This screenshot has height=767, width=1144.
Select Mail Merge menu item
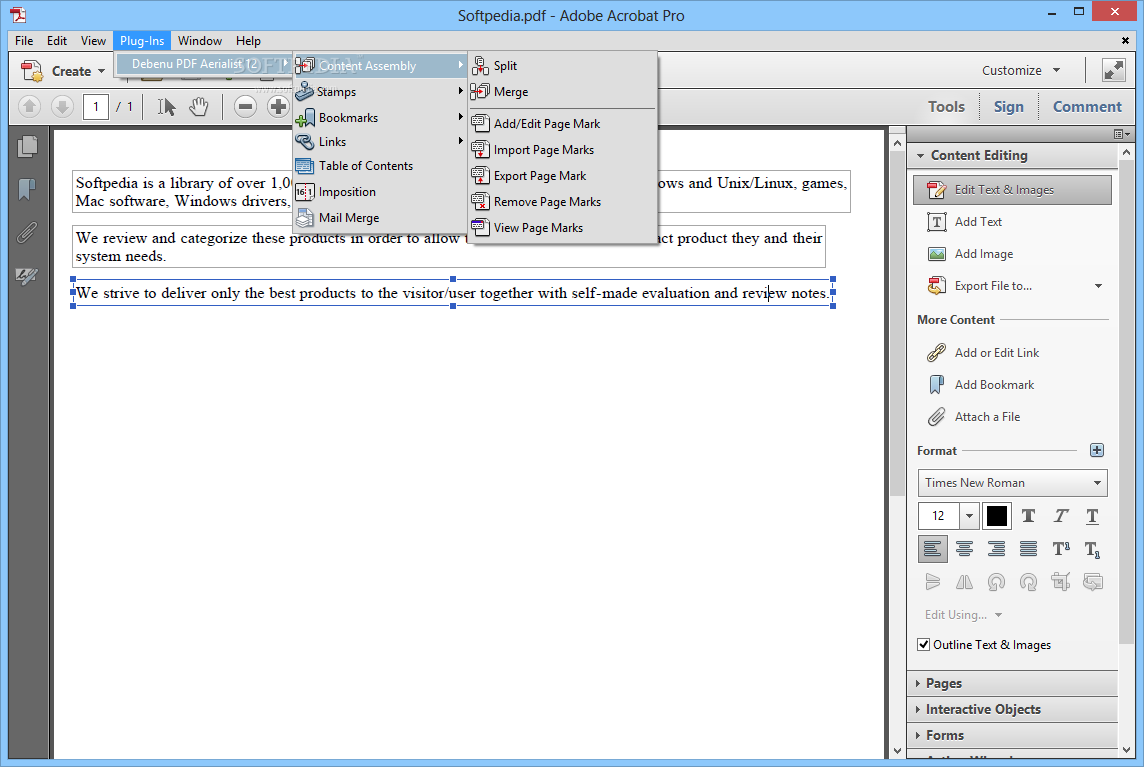pyautogui.click(x=379, y=217)
